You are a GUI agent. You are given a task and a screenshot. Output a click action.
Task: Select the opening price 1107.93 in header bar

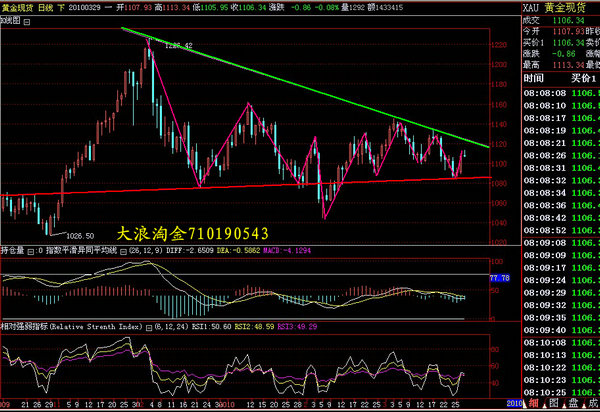pyautogui.click(x=138, y=8)
